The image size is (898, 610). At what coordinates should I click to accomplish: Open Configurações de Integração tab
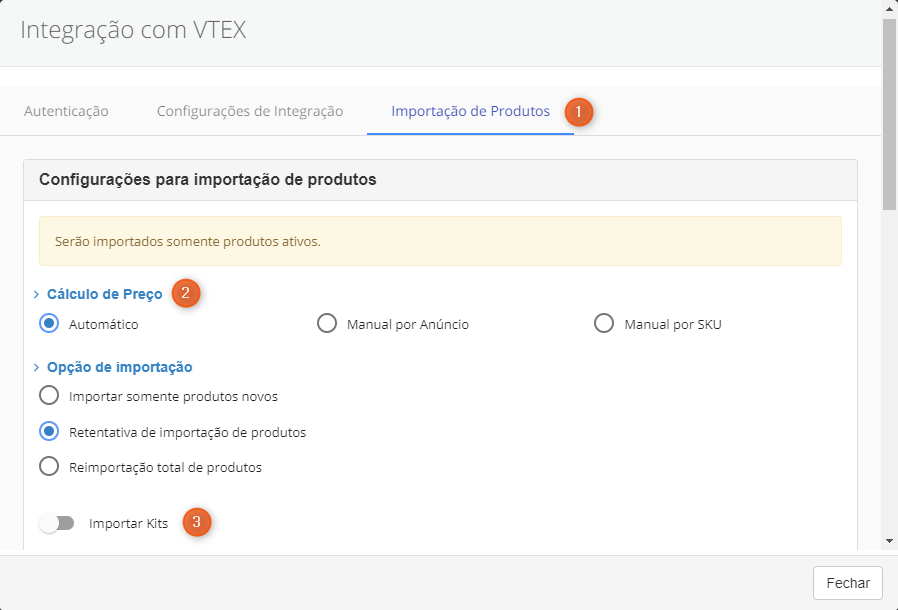point(250,111)
